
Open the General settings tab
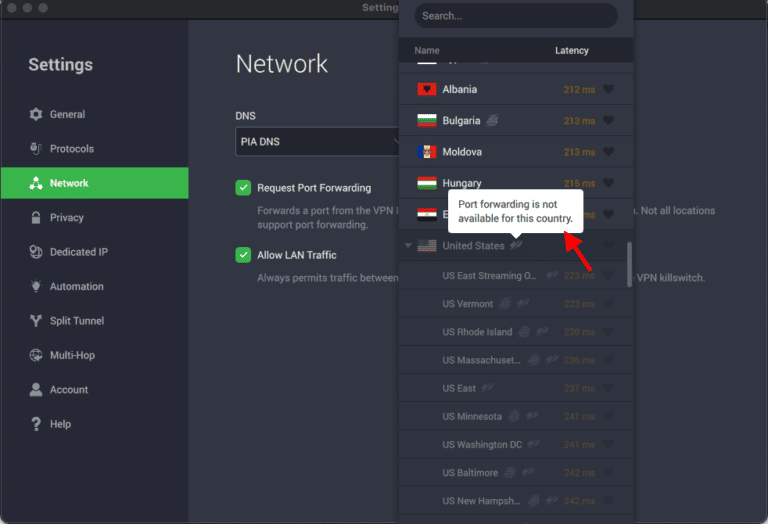click(95, 114)
